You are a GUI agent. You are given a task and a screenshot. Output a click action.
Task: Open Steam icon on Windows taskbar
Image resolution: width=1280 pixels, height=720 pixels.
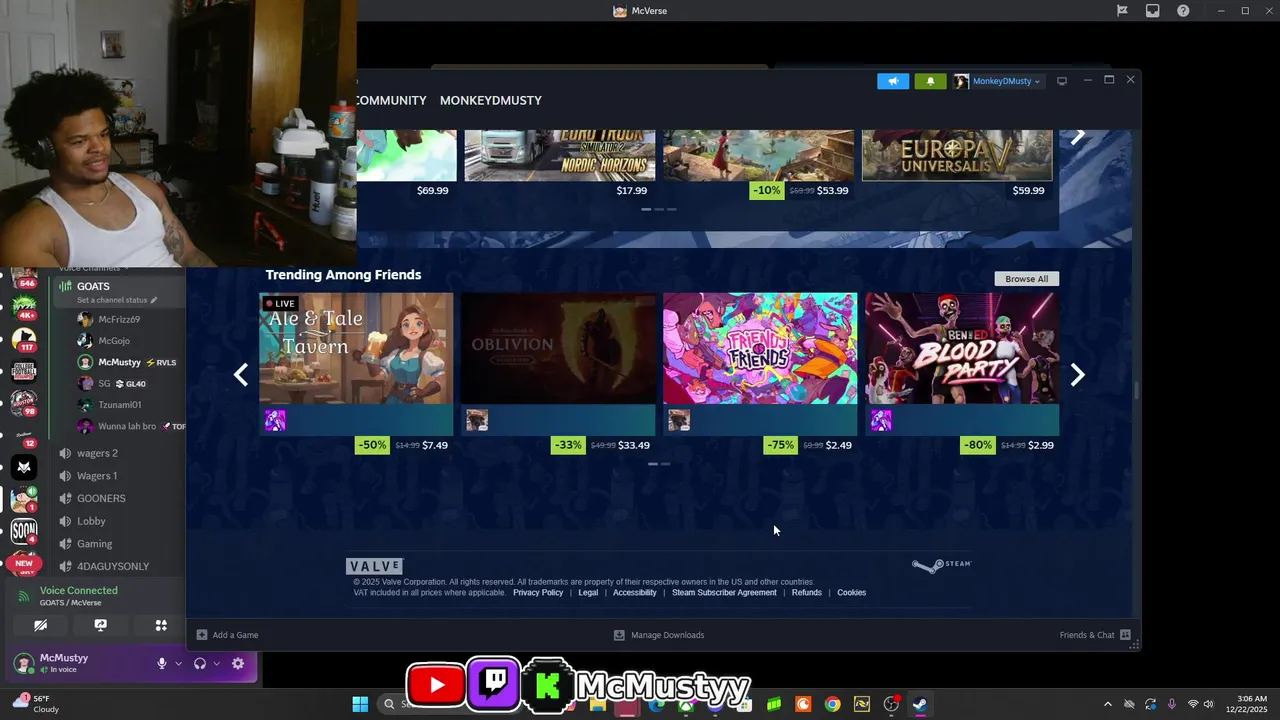tap(920, 704)
